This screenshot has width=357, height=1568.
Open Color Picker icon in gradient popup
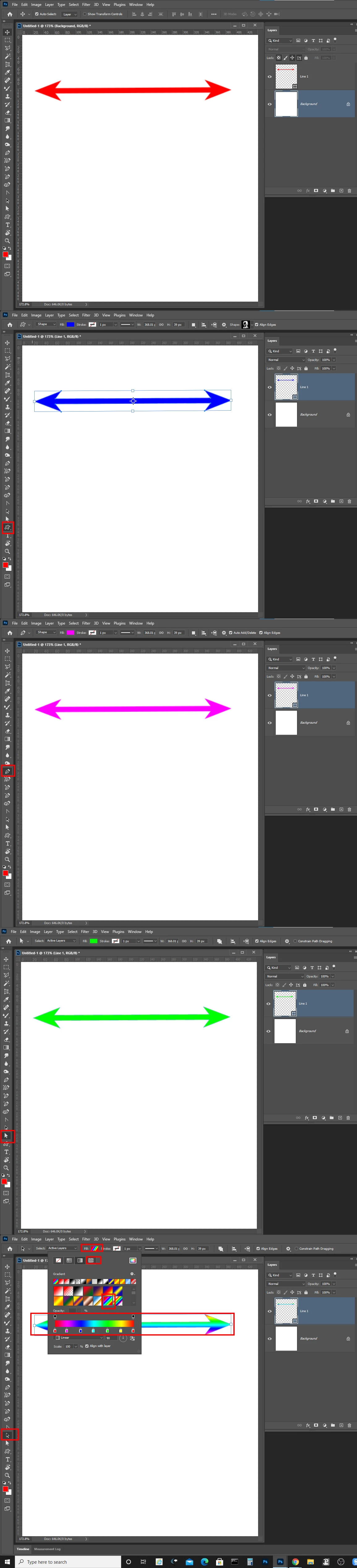pos(132,1260)
